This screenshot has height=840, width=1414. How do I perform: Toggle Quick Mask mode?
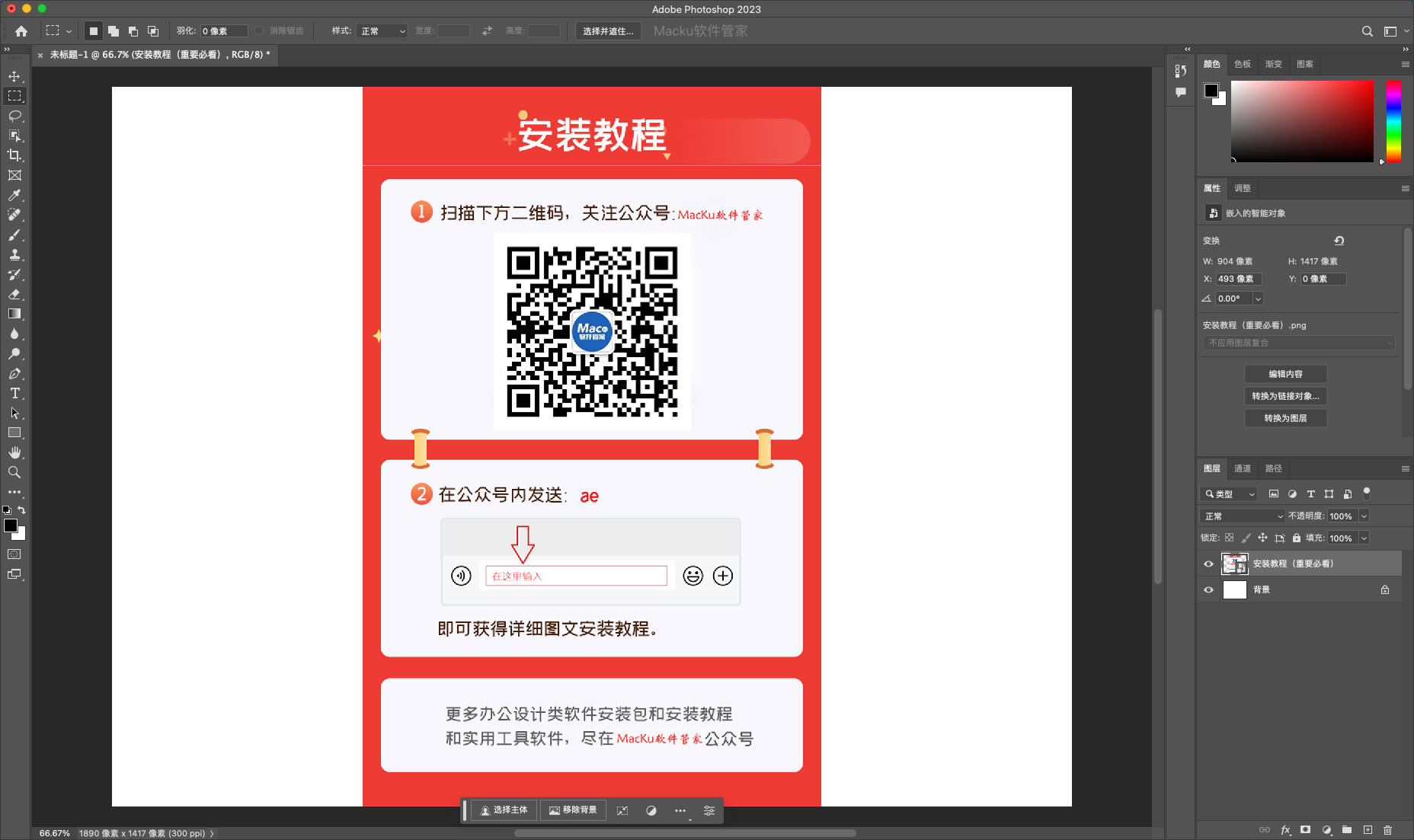(x=14, y=554)
